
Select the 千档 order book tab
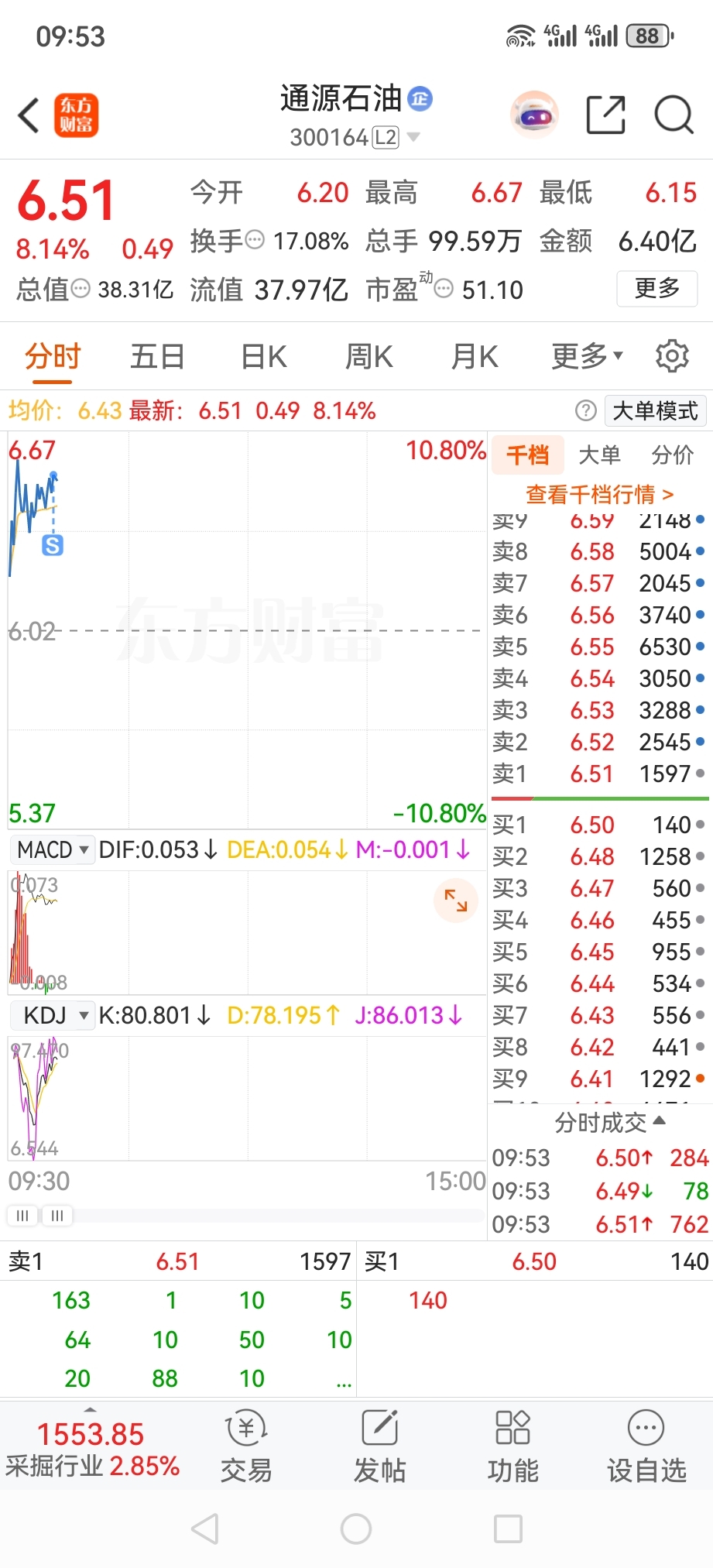pyautogui.click(x=528, y=455)
